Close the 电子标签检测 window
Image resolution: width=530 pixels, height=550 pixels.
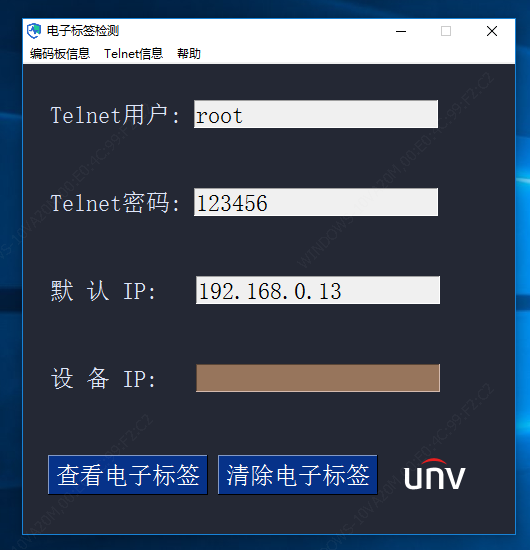coord(492,31)
